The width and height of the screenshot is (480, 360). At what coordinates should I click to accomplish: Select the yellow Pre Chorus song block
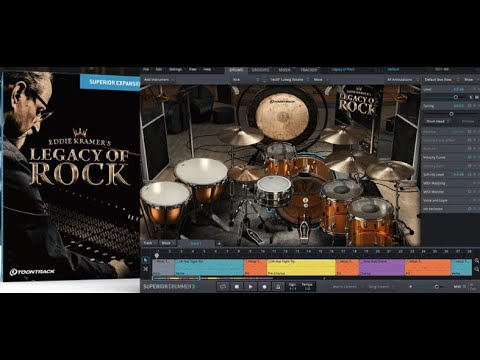pos(301,267)
